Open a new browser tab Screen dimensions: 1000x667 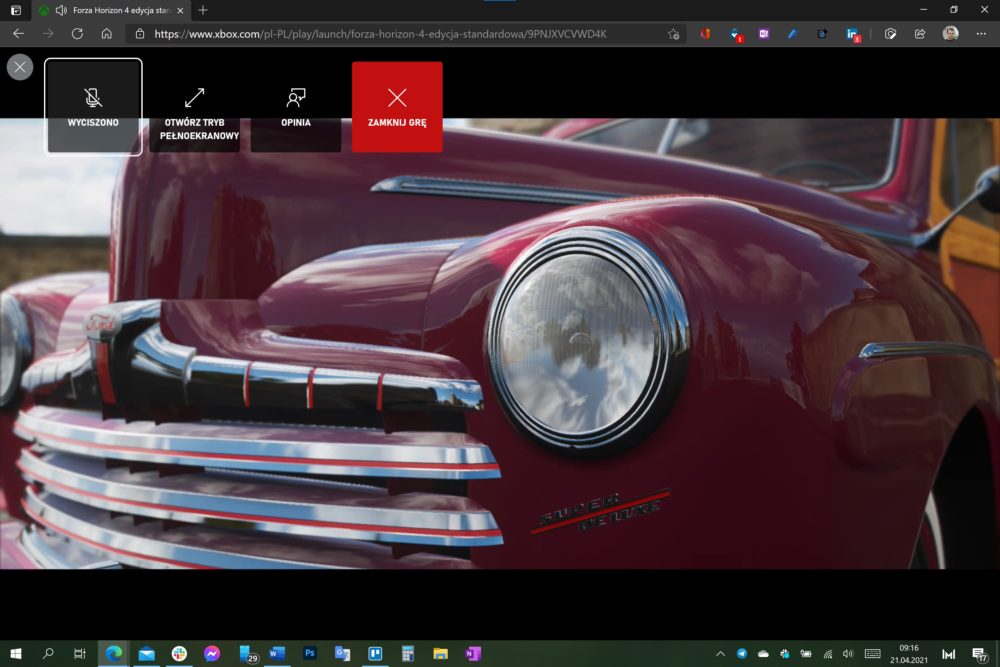[x=203, y=10]
